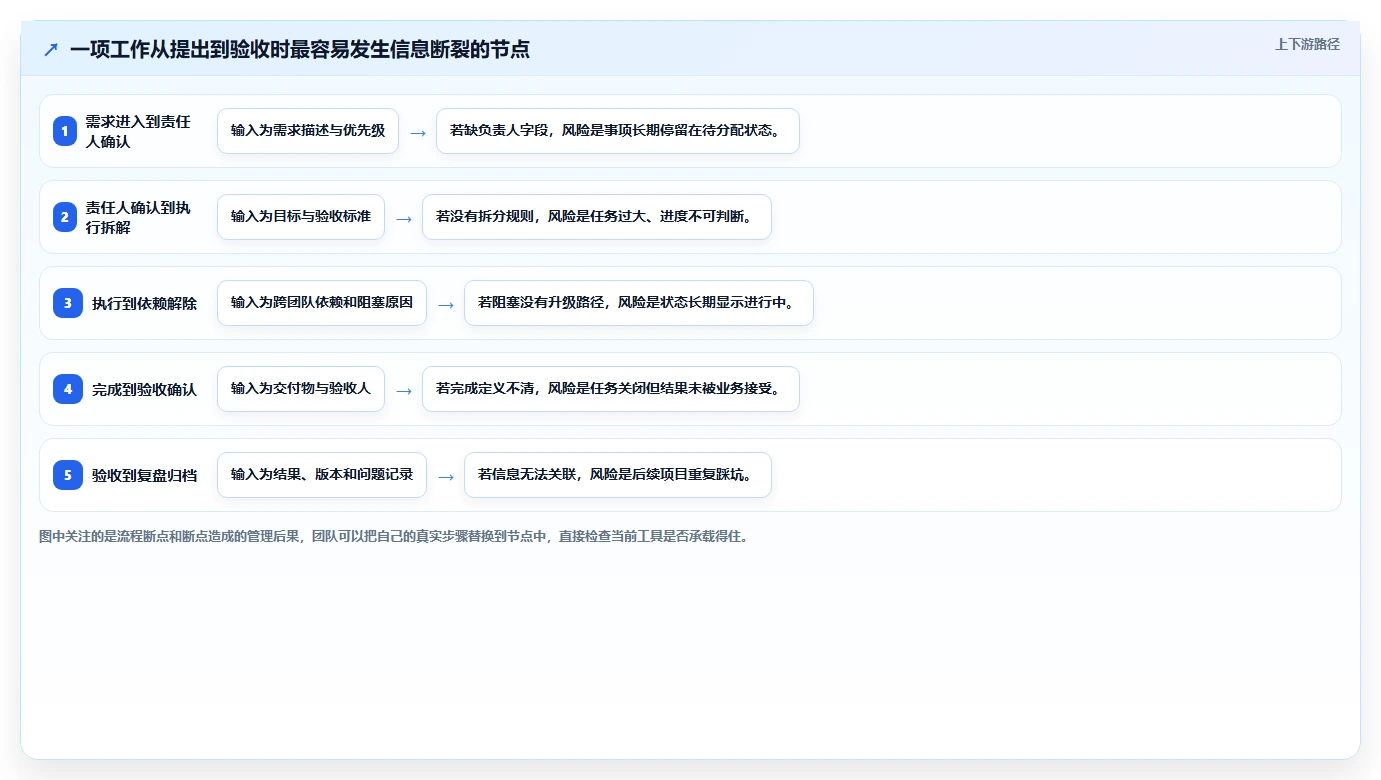Click the arrow after 输入为目标与验收标准
Image resolution: width=1381 pixels, height=780 pixels.
(404, 219)
